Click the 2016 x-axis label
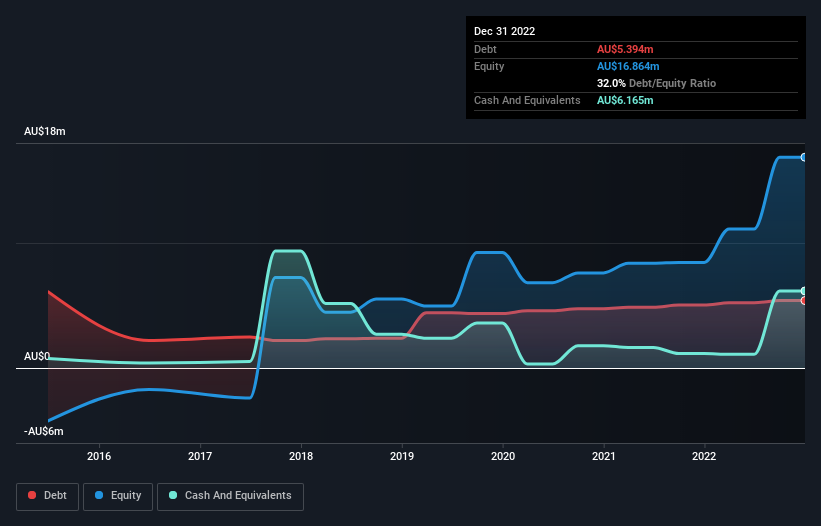The image size is (821, 526). [x=99, y=456]
